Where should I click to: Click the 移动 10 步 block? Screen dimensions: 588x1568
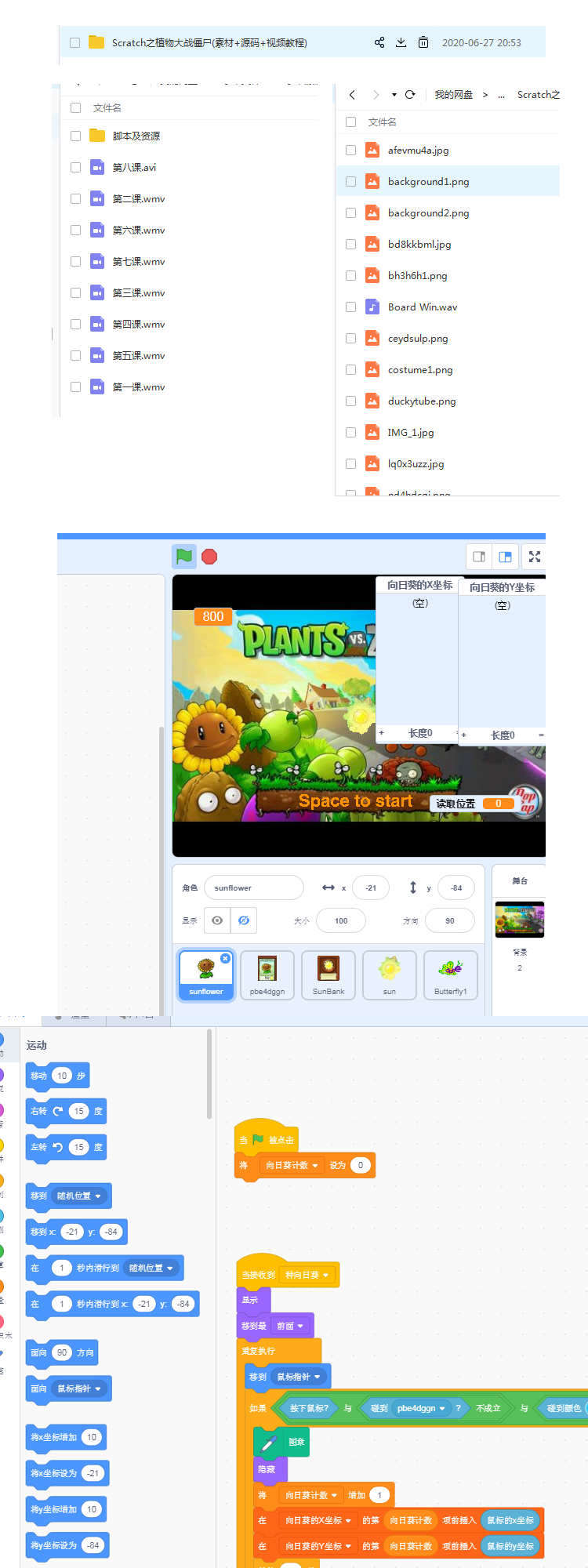(x=58, y=1076)
